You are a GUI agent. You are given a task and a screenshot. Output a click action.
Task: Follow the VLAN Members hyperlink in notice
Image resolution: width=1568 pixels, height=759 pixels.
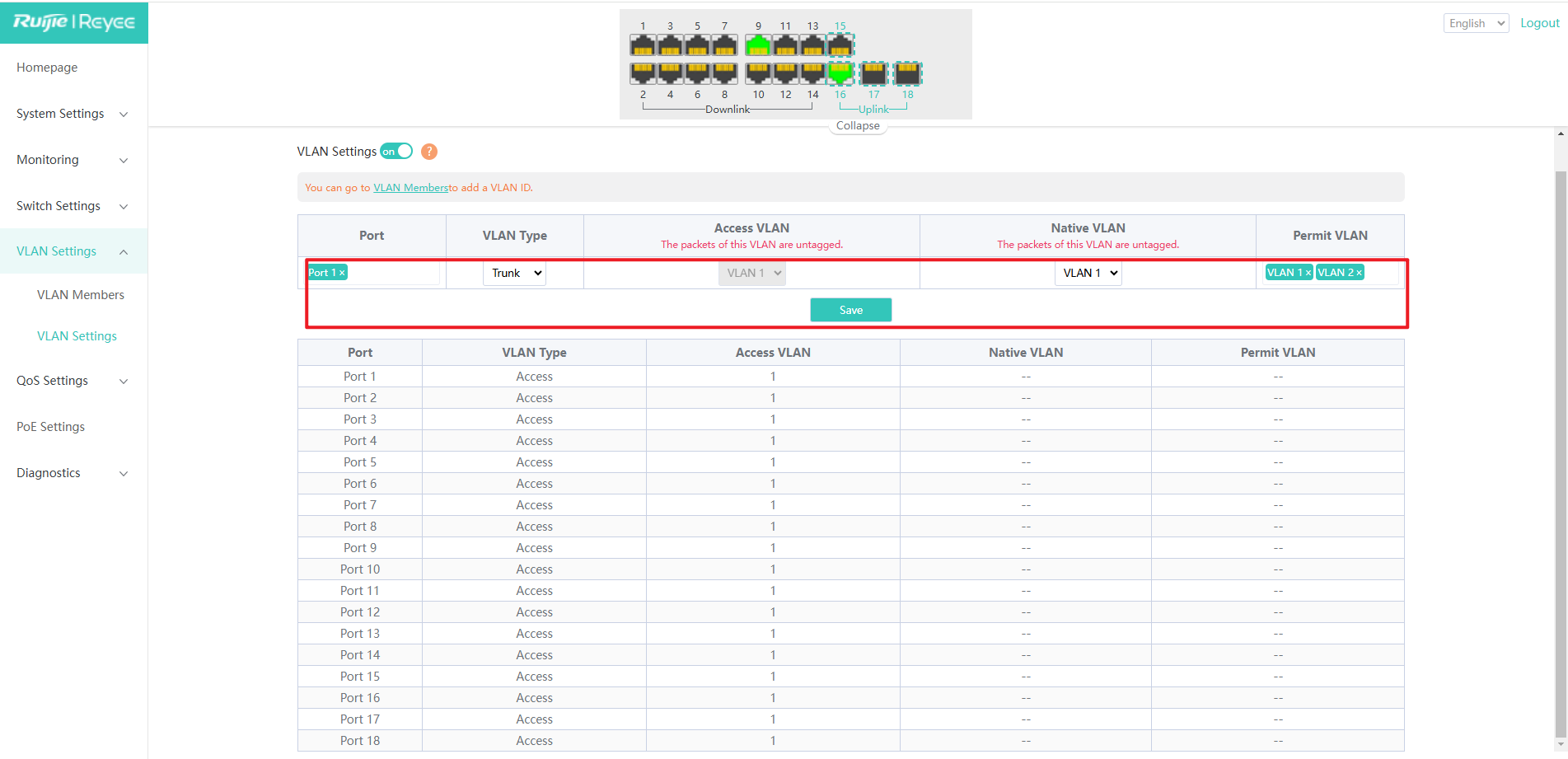[x=410, y=188]
